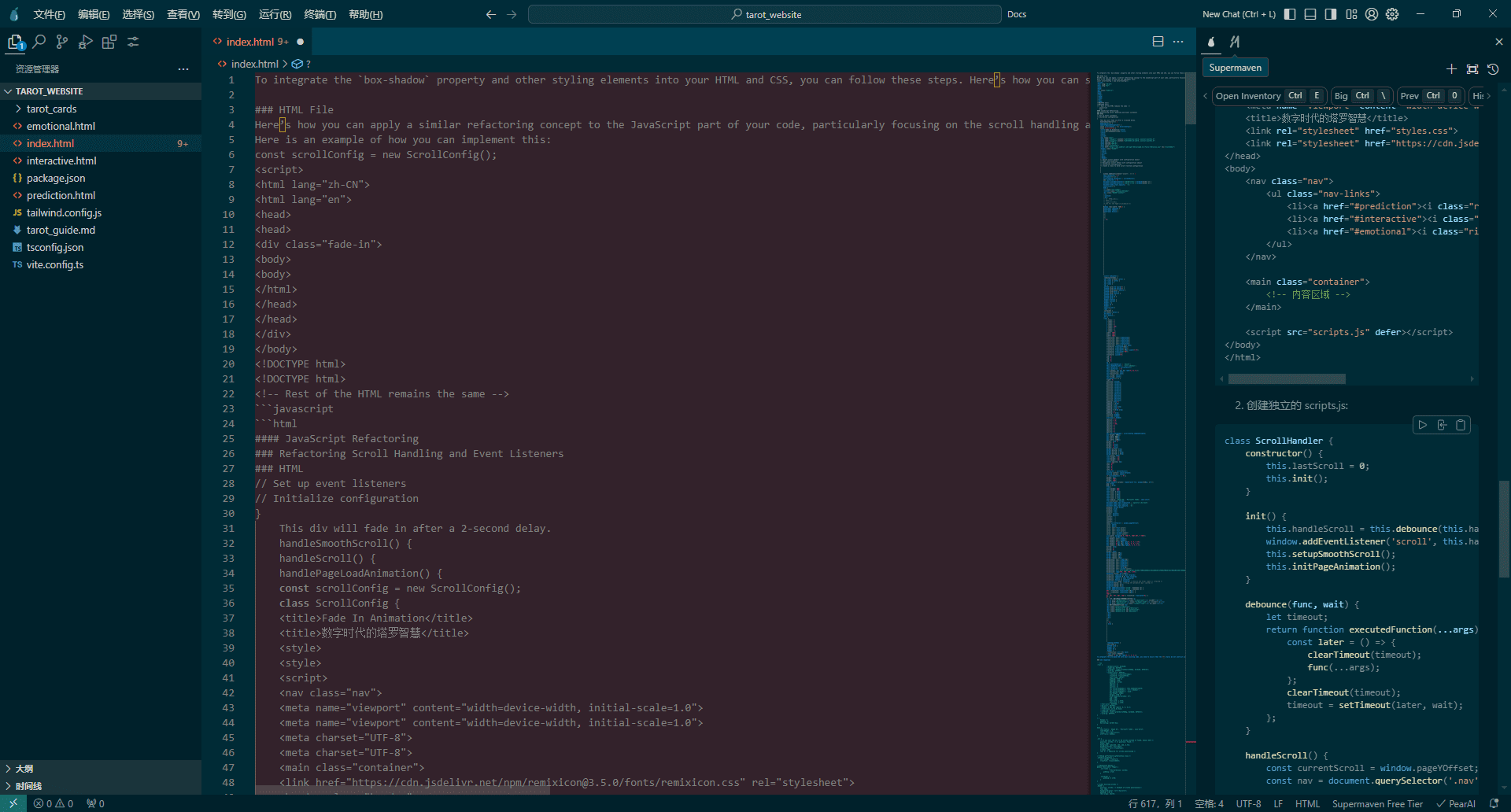Open the Run and Debug icon

tap(86, 42)
